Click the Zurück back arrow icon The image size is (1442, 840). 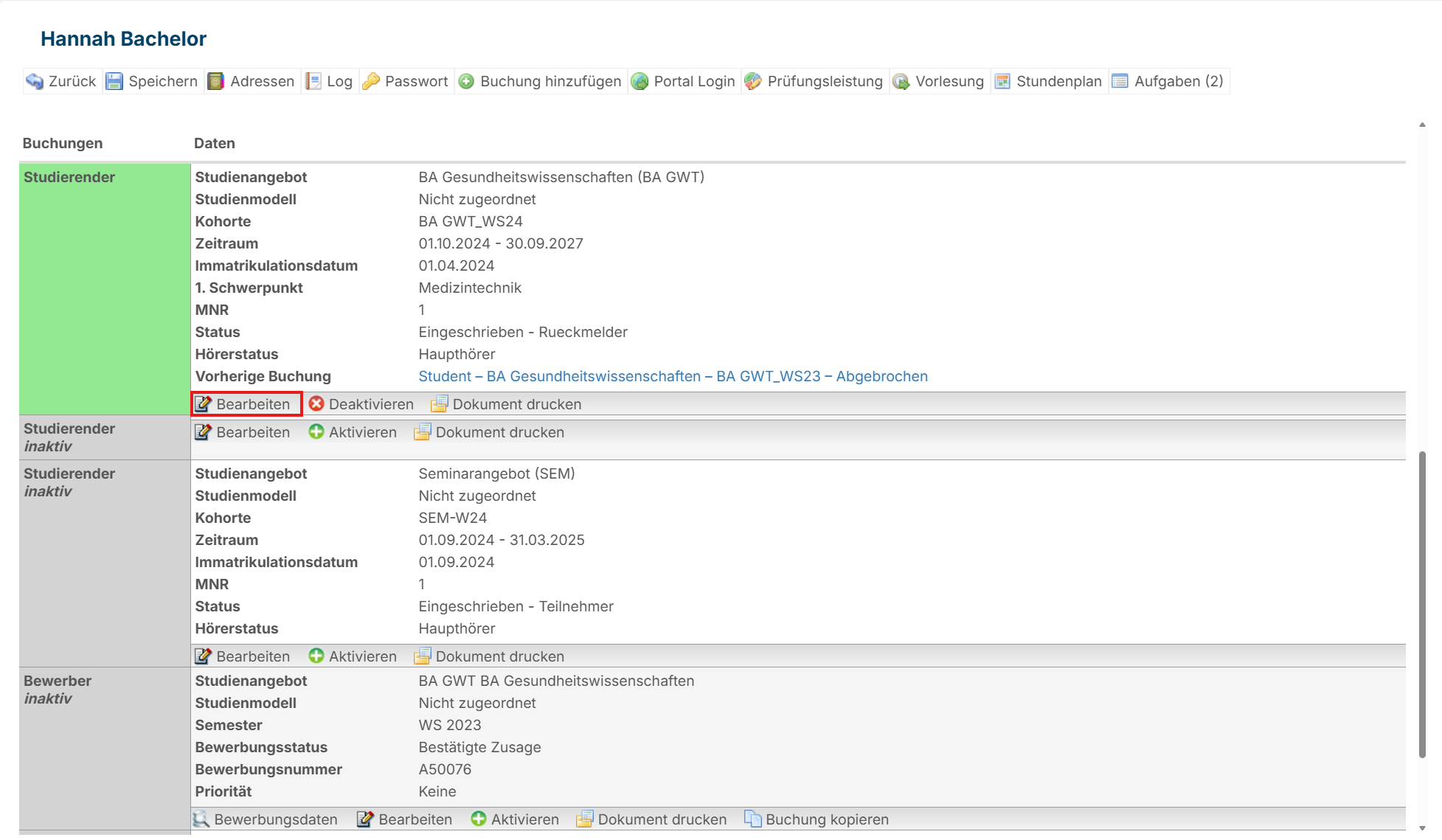coord(35,81)
